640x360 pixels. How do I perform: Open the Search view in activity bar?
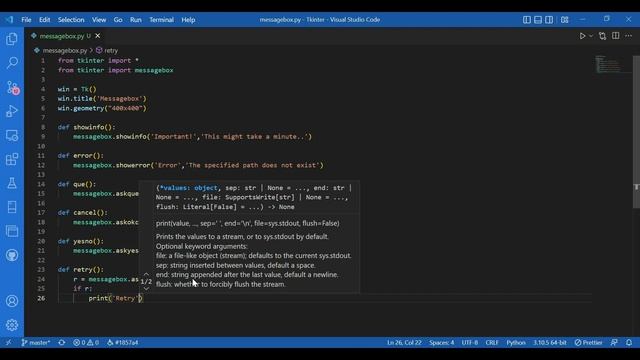(12, 62)
